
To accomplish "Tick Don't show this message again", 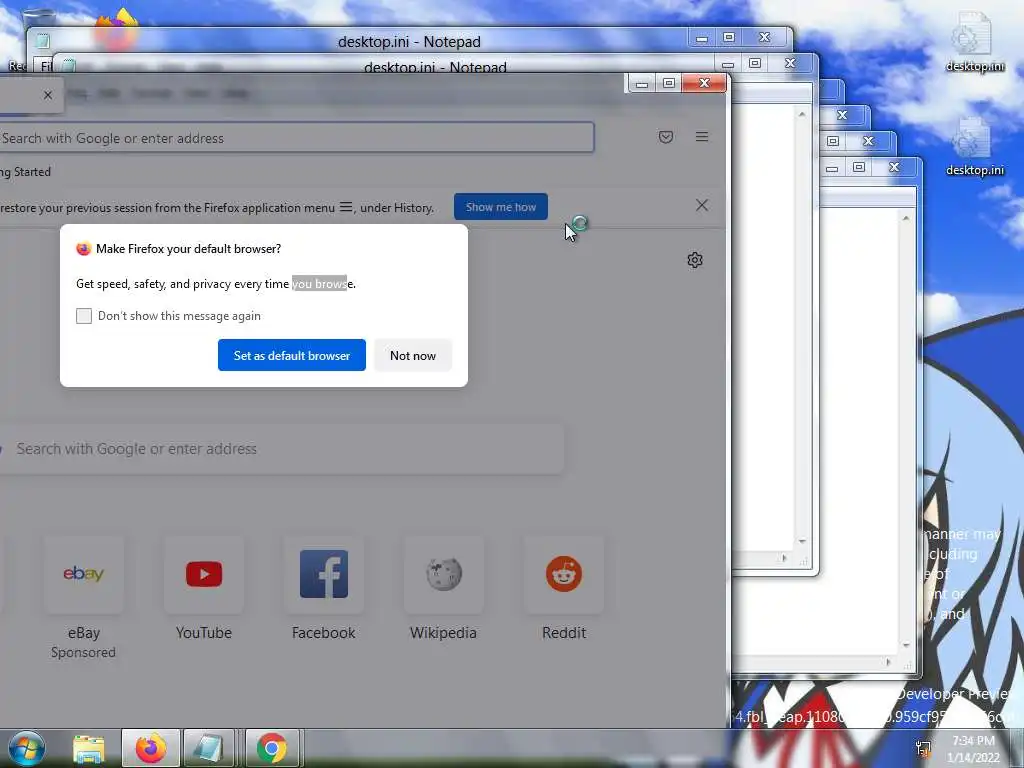I will click(x=84, y=316).
